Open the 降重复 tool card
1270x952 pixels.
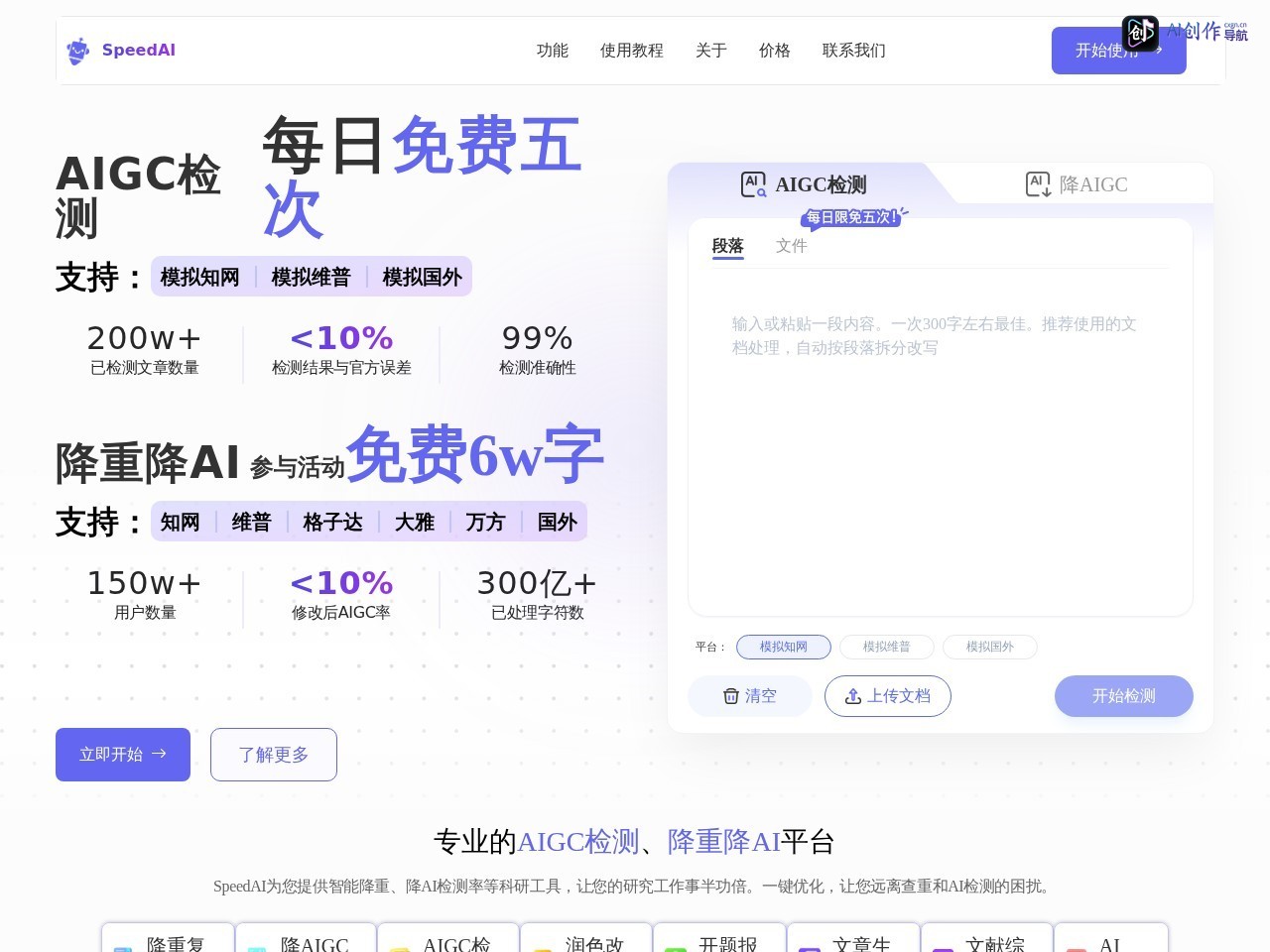pyautogui.click(x=168, y=938)
